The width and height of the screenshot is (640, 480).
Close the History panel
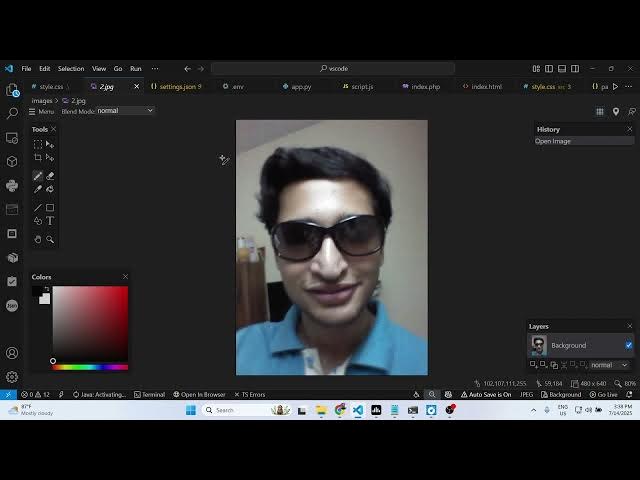click(630, 129)
